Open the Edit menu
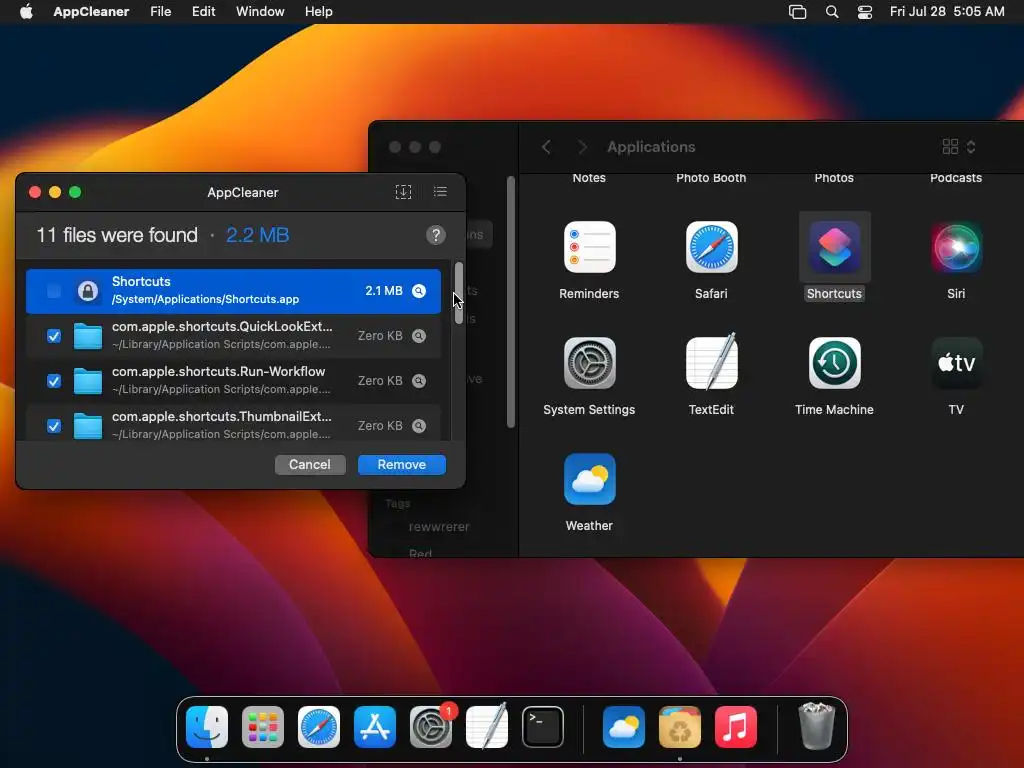The width and height of the screenshot is (1024, 768). pyautogui.click(x=204, y=11)
